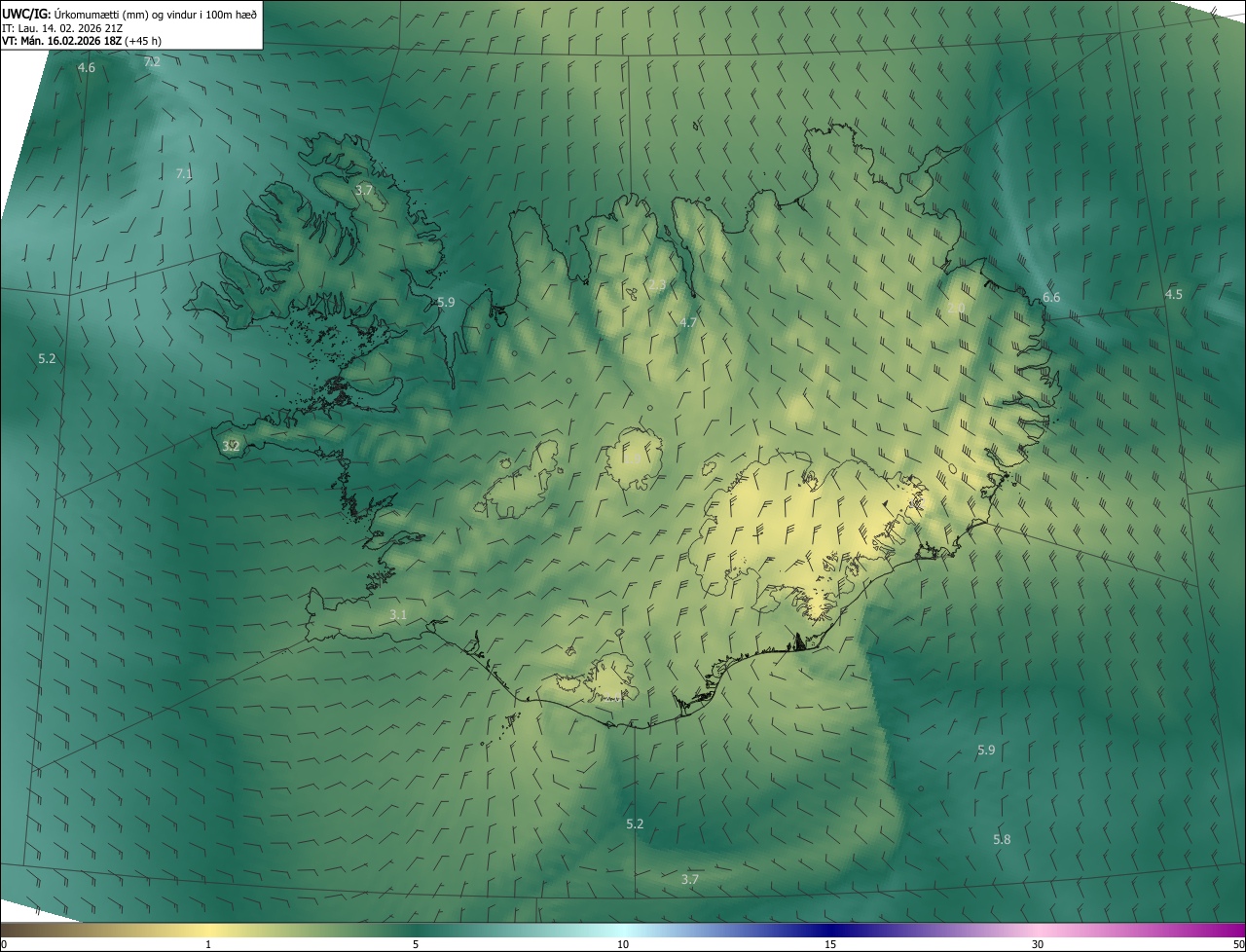Click the '5.9' value over the southeast ocean
Screen dimensions: 1246x952
click(x=986, y=750)
